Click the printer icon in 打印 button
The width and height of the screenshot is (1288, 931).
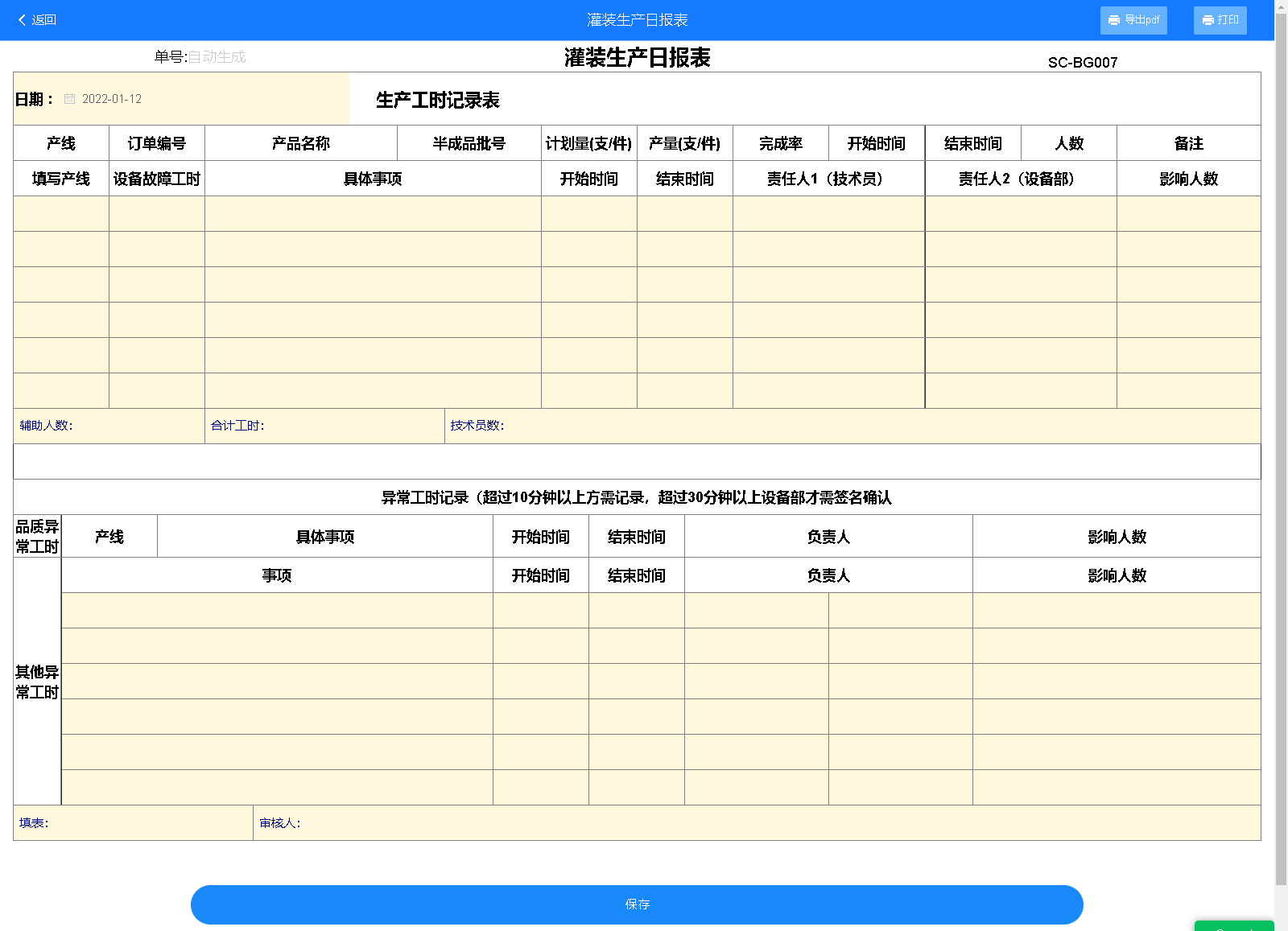1207,20
